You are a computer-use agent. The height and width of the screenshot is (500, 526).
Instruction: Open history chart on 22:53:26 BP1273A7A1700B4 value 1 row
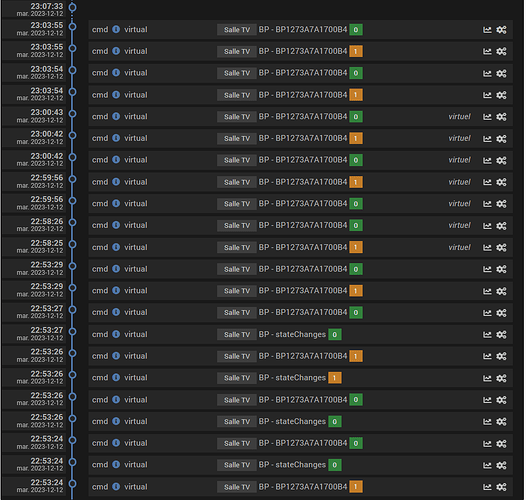487,356
